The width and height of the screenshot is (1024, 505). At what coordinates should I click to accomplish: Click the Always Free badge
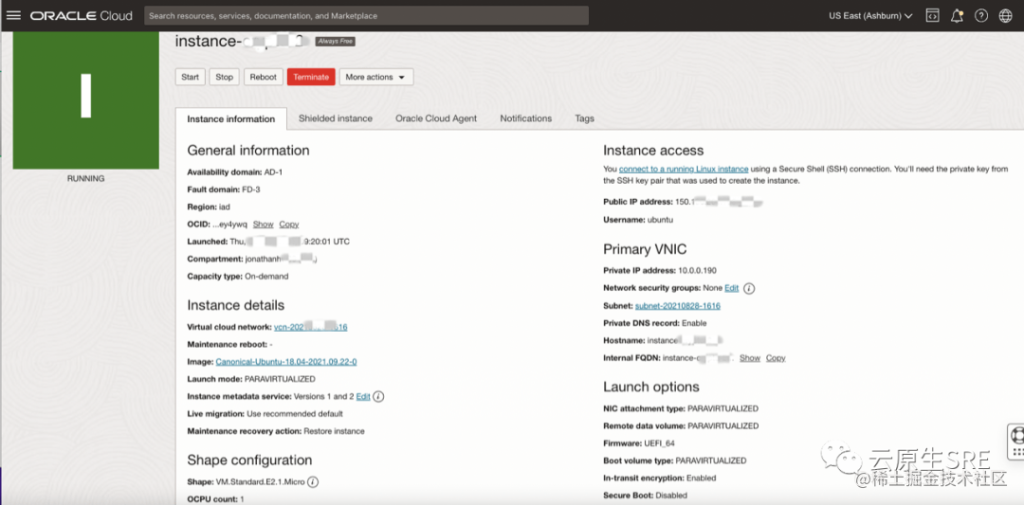pyautogui.click(x=335, y=41)
